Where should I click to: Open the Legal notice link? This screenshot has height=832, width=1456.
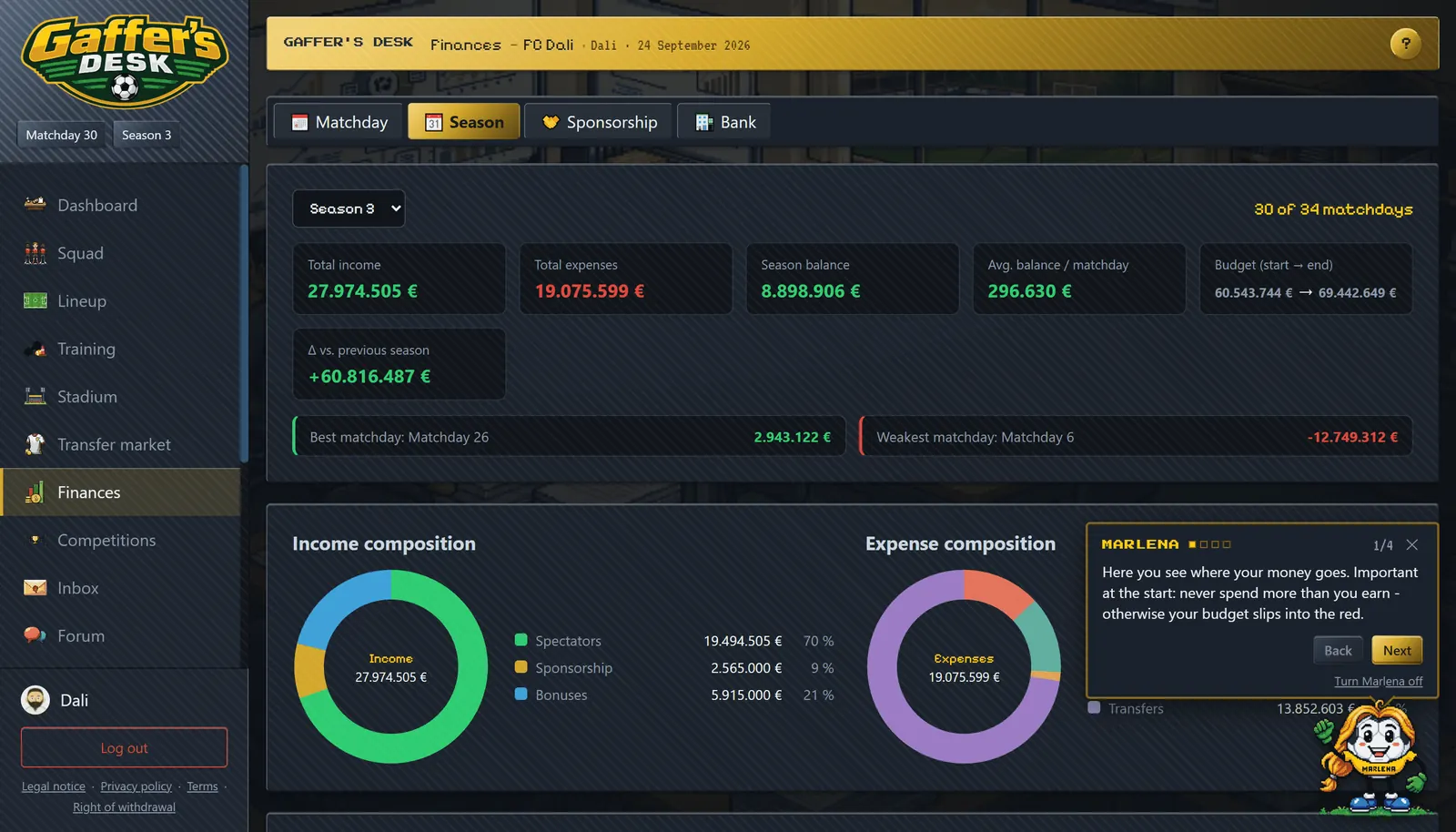tap(54, 786)
